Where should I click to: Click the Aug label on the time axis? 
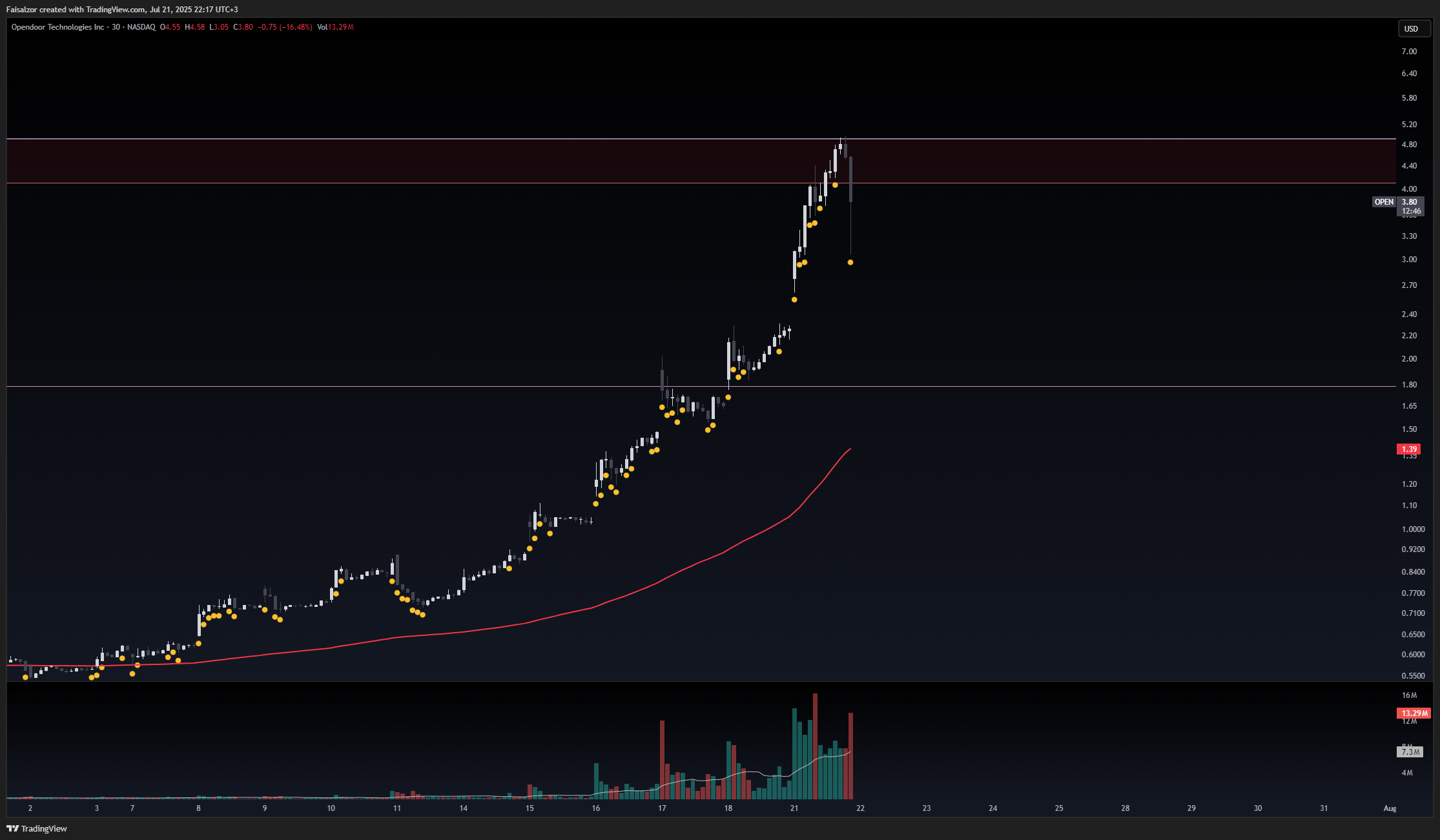click(1390, 808)
